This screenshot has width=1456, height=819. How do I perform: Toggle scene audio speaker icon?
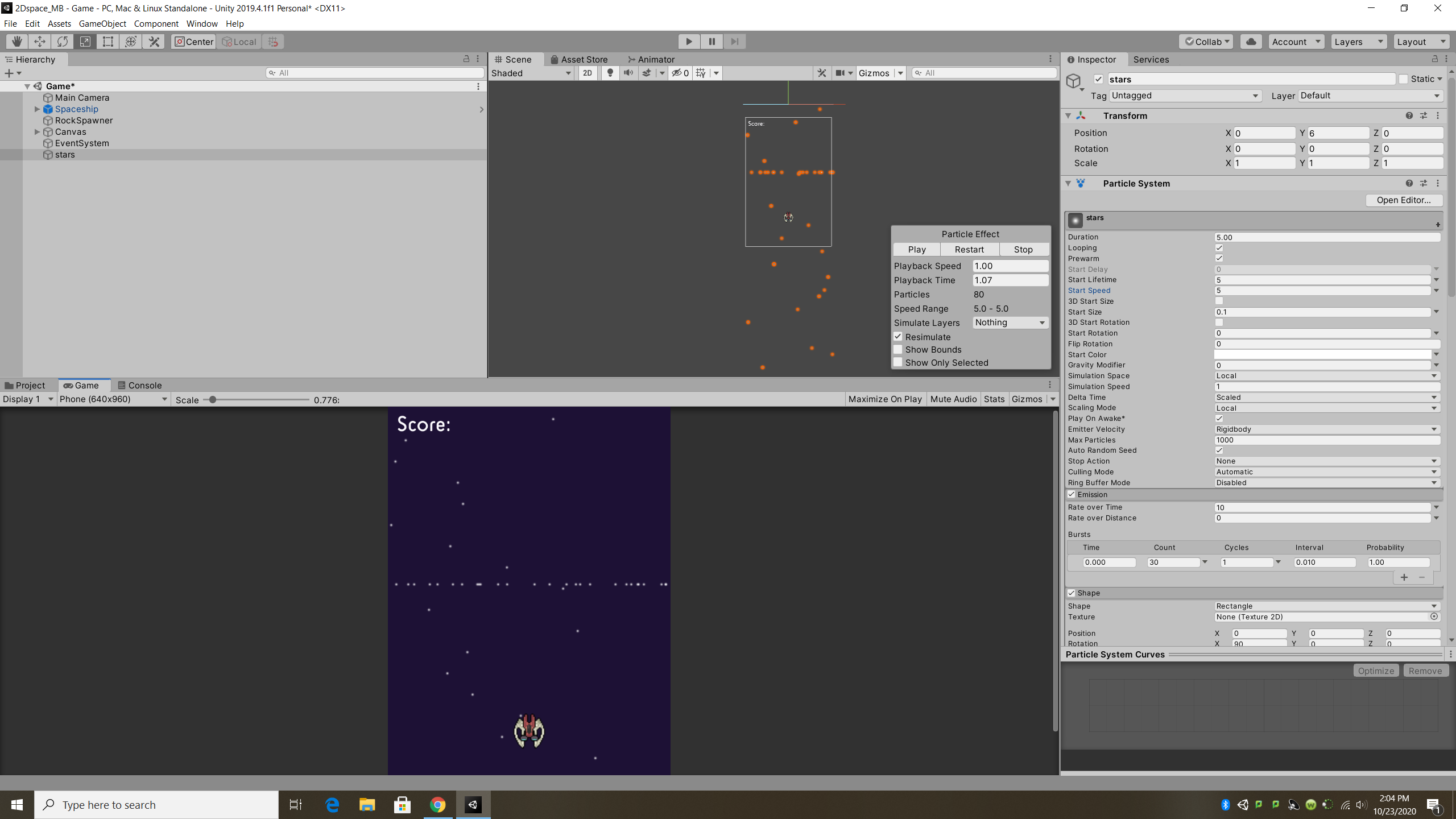[628, 73]
